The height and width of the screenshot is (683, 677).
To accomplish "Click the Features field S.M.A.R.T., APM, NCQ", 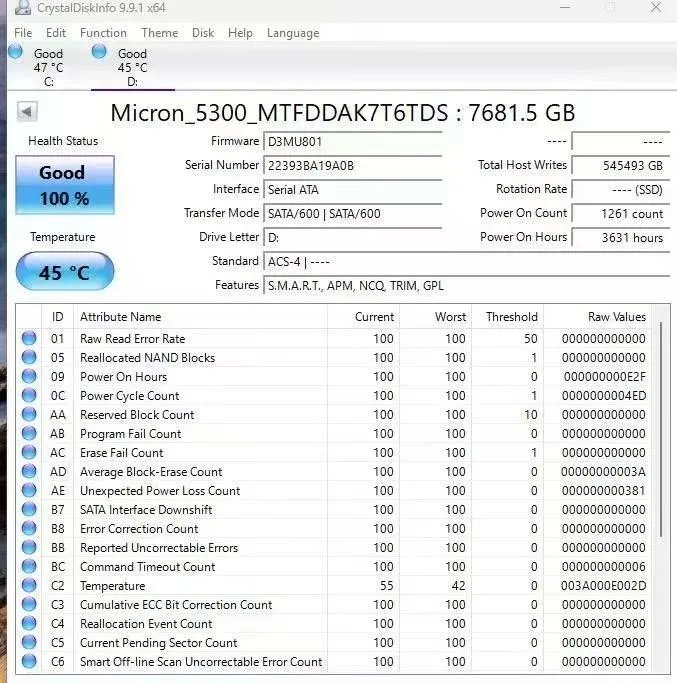I will point(467,285).
